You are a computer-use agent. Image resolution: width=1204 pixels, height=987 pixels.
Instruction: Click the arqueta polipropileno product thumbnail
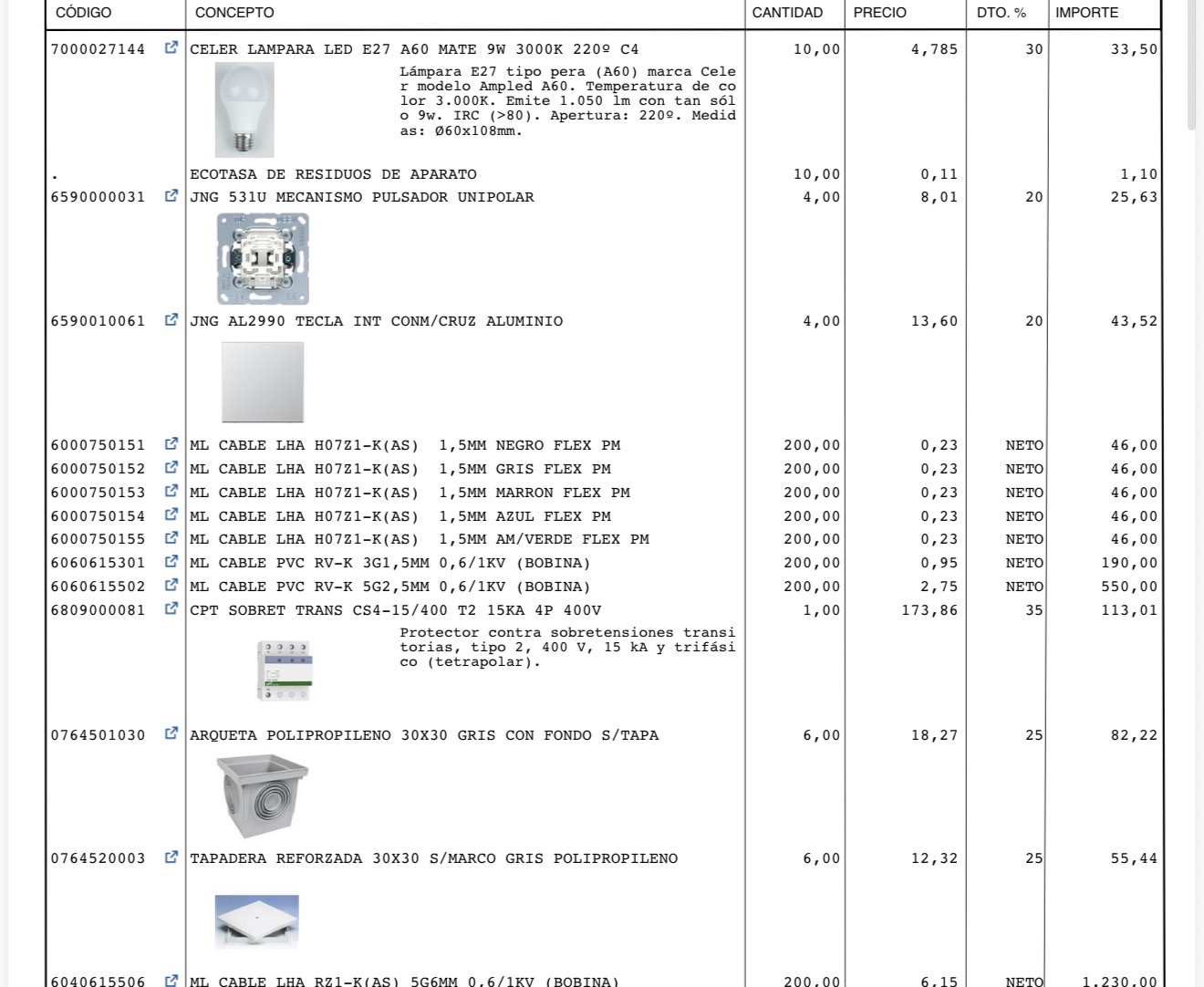[263, 796]
